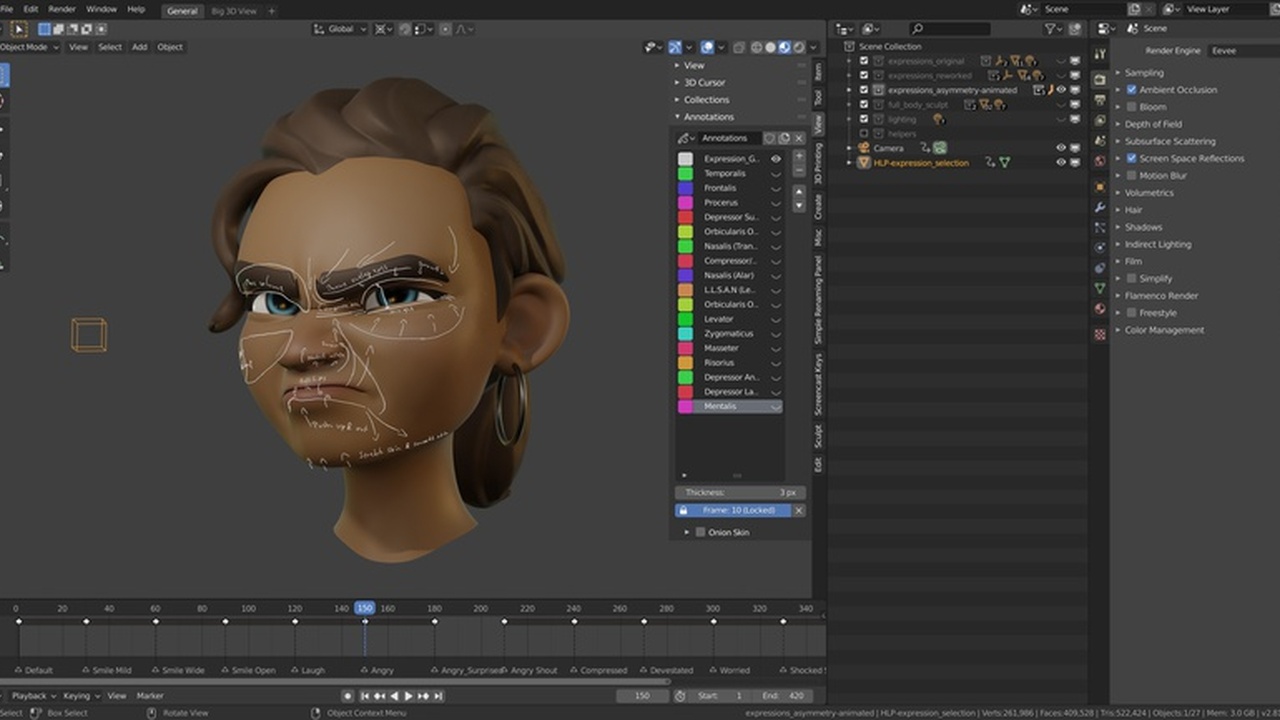The width and height of the screenshot is (1280, 720).
Task: Click the current frame 150 field
Action: (643, 696)
